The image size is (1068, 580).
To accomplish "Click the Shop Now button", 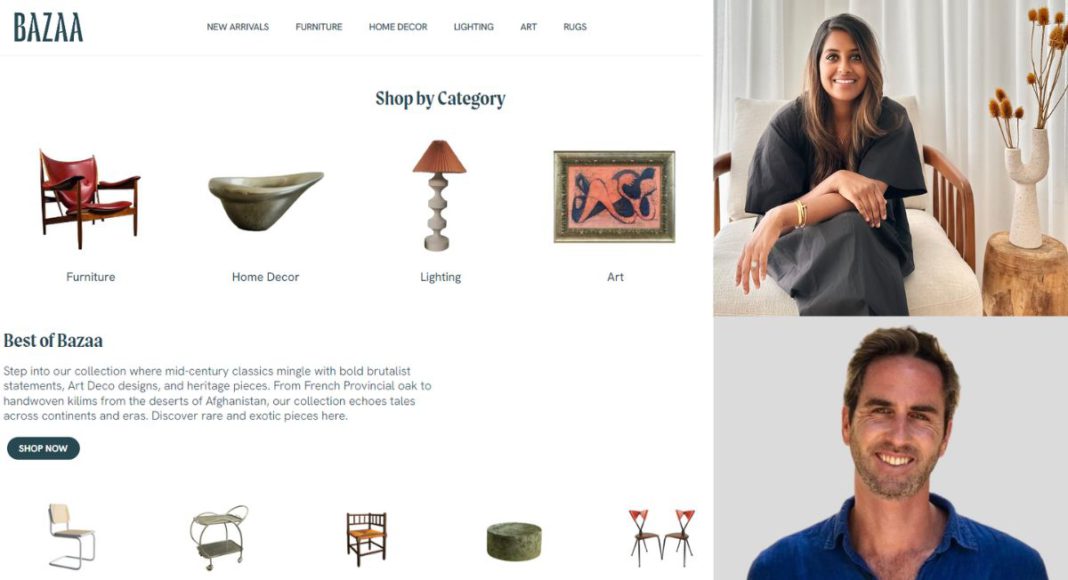I will [x=44, y=449].
